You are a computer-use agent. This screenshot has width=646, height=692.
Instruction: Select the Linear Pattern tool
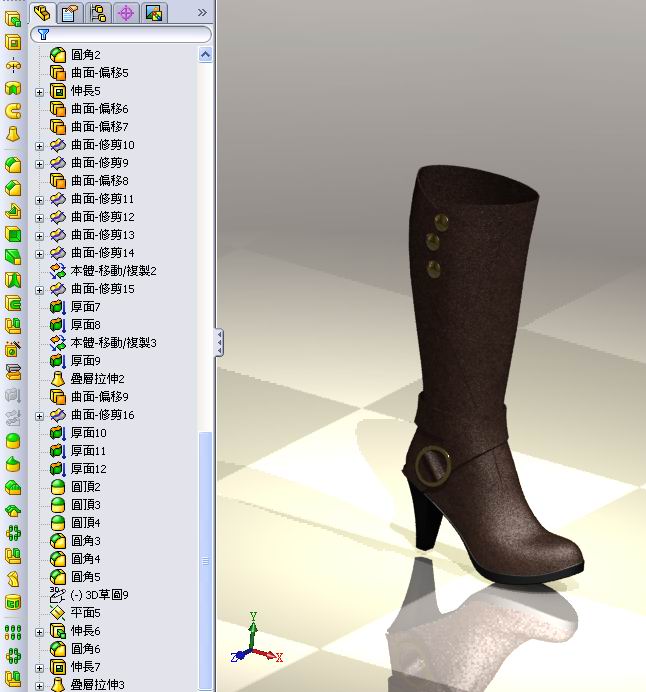(x=13, y=632)
